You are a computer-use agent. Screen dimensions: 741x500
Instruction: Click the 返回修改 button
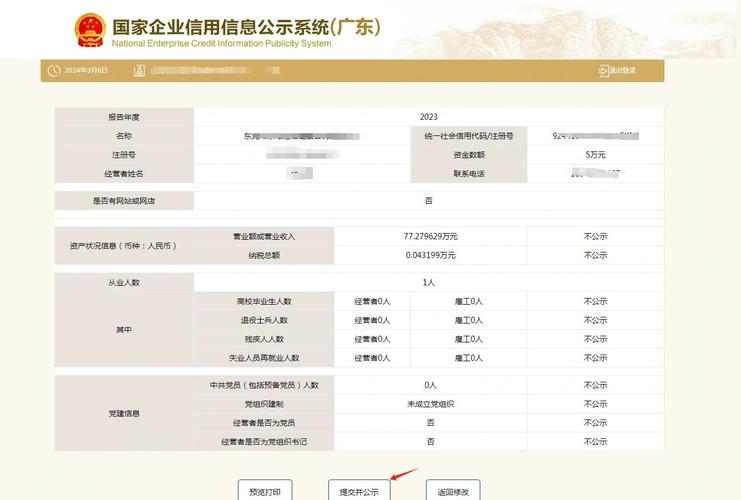453,491
